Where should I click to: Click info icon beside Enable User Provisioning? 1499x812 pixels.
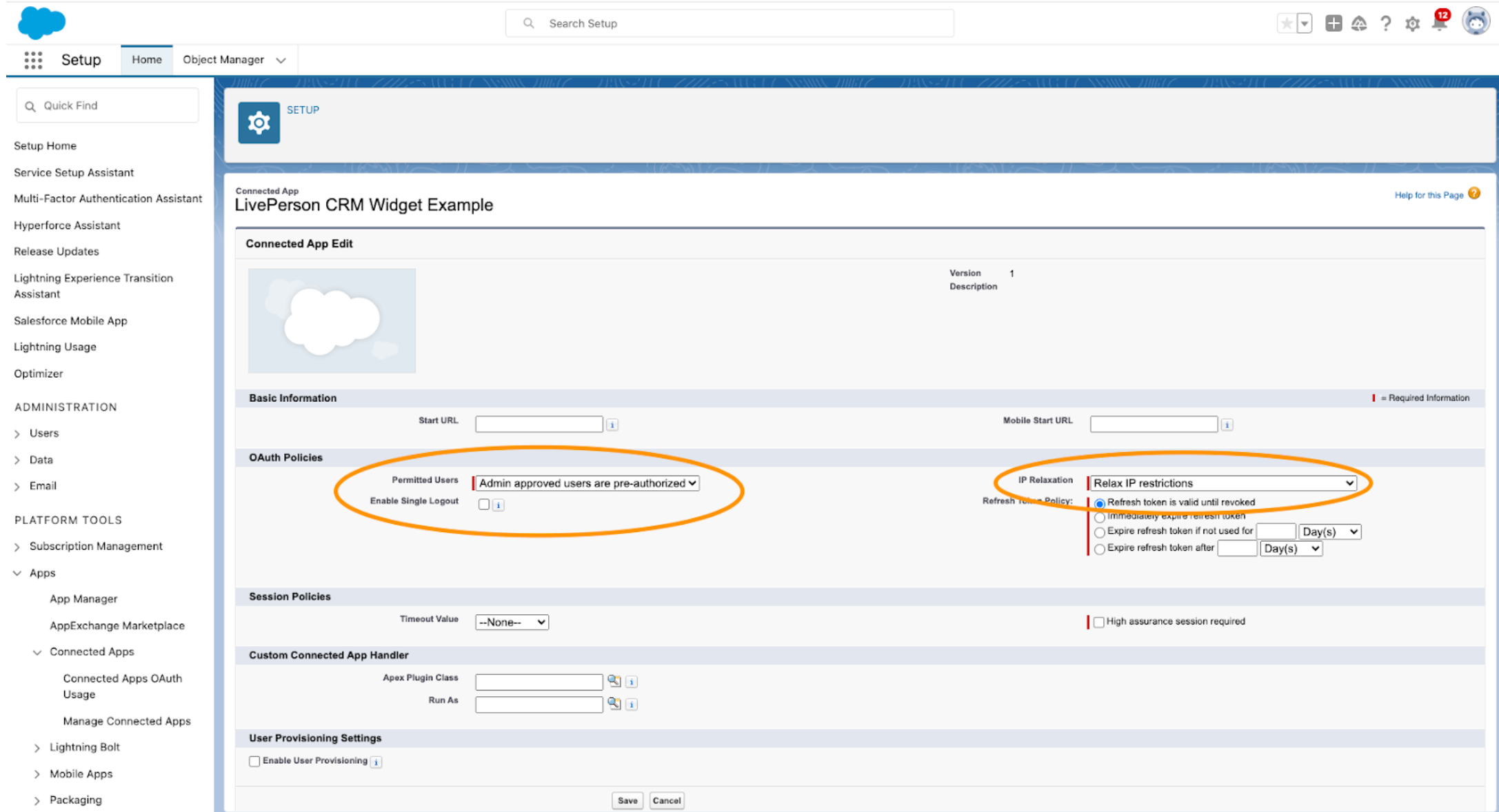click(376, 762)
